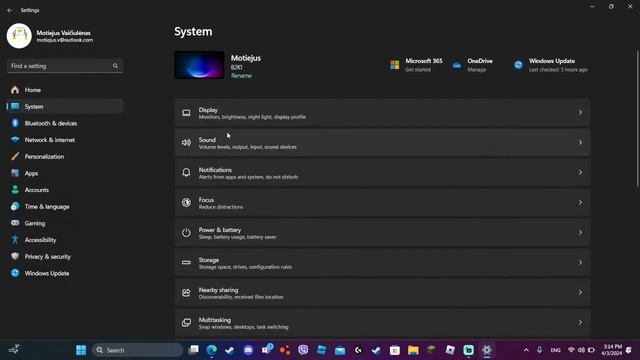640x360 pixels.
Task: Click the Privacy & security shield icon
Action: click(15, 256)
